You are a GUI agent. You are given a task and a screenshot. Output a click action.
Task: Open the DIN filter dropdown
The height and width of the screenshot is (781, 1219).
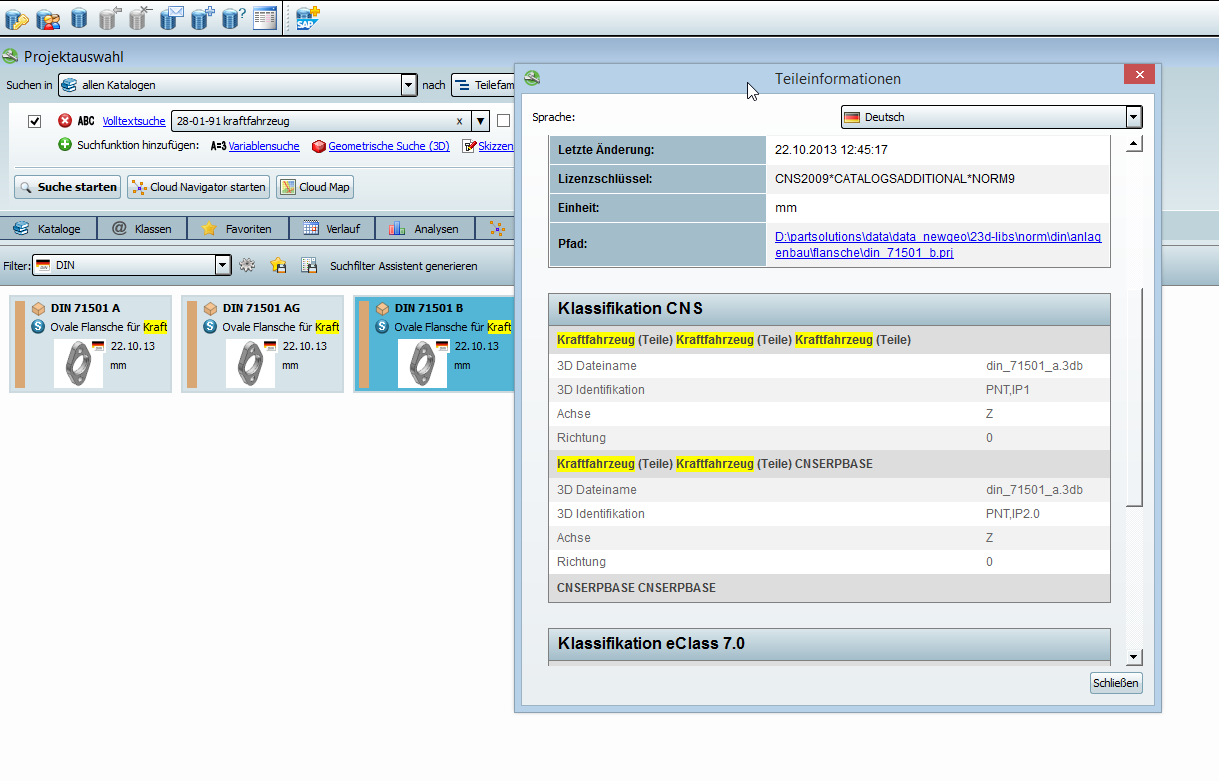(223, 266)
